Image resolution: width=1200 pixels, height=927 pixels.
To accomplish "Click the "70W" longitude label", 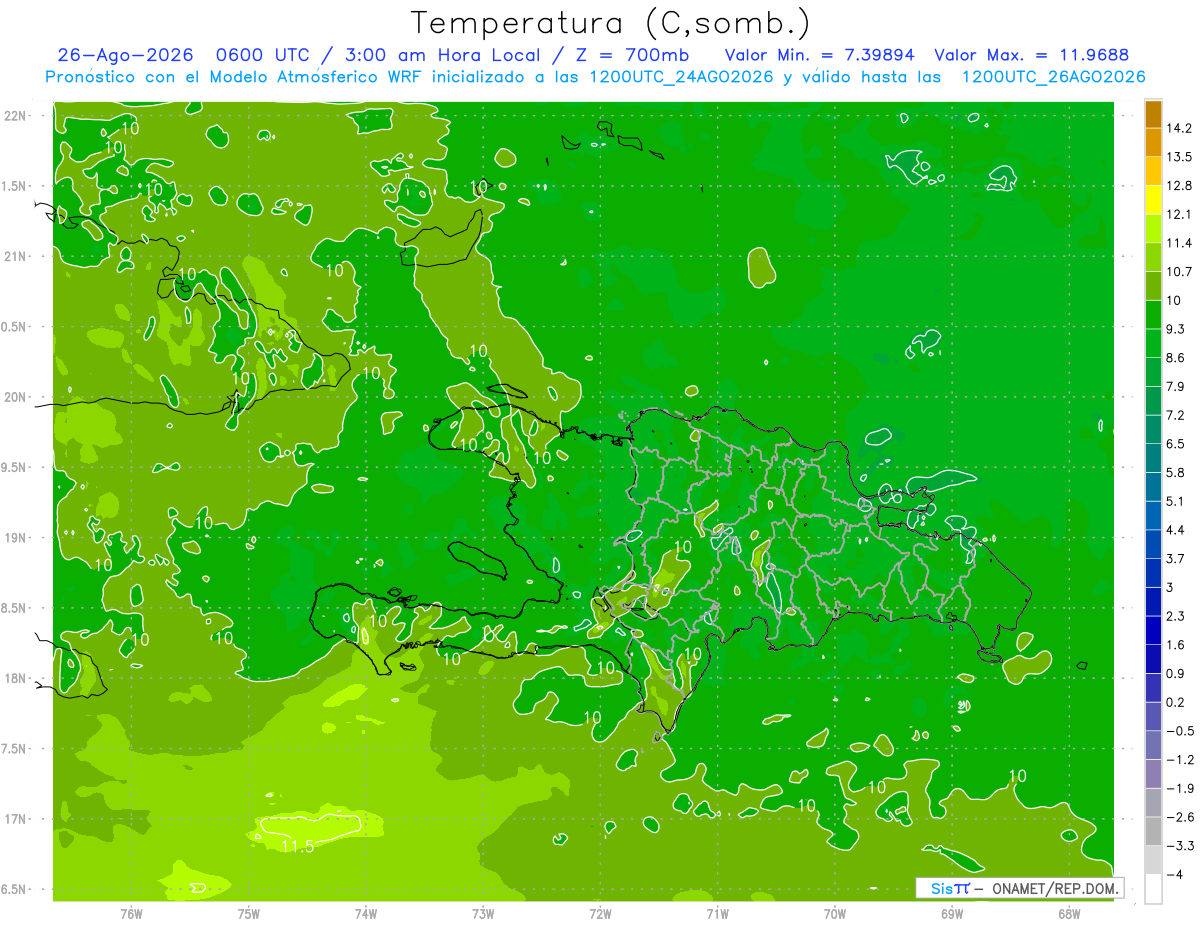I will point(834,913).
